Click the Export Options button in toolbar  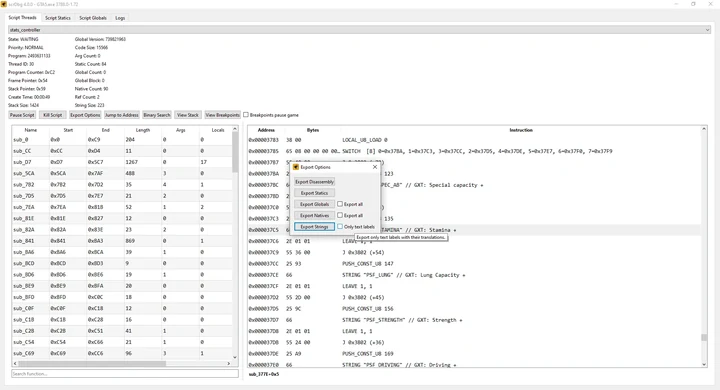[x=85, y=115]
